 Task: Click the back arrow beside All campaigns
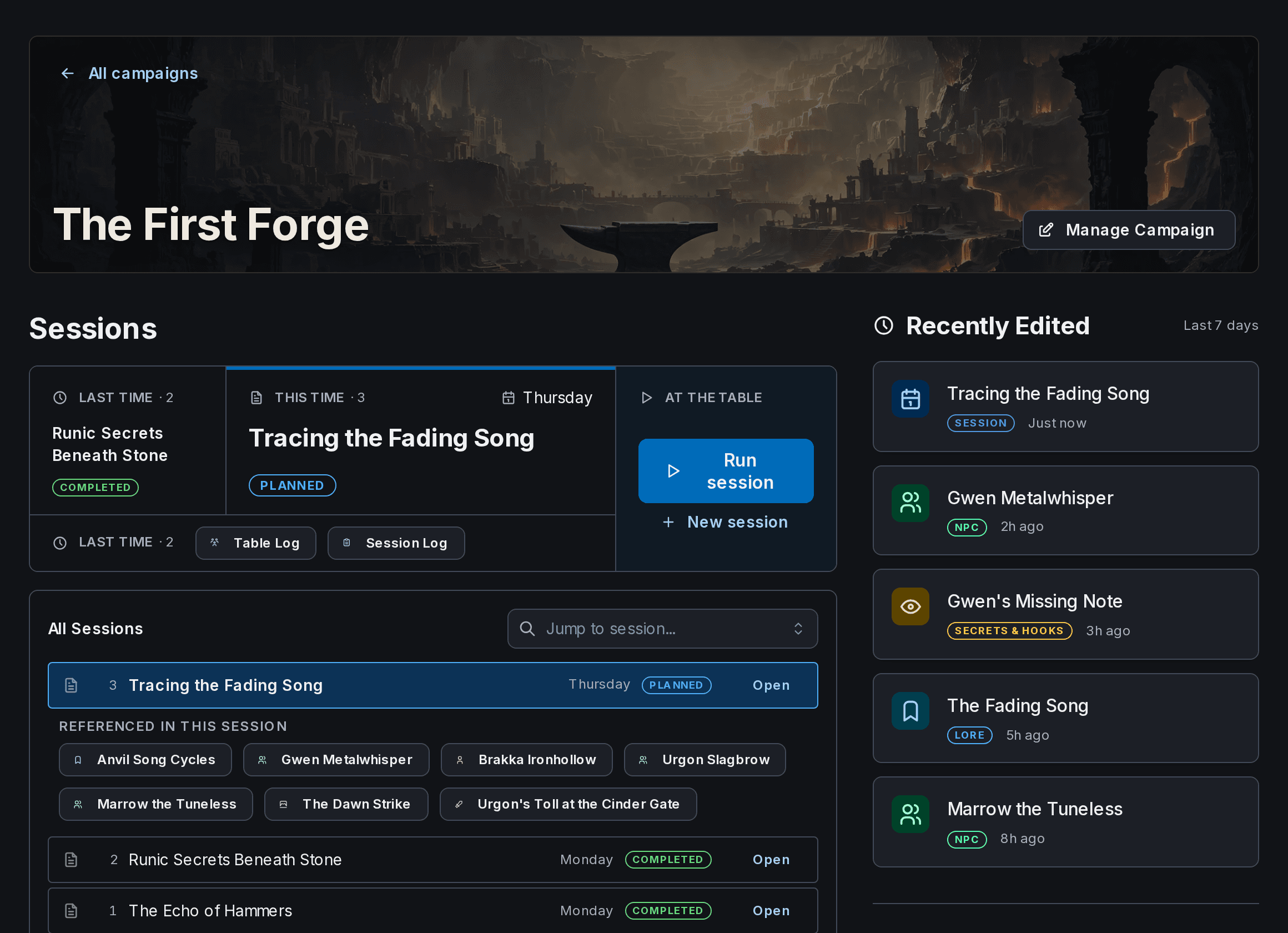[68, 73]
